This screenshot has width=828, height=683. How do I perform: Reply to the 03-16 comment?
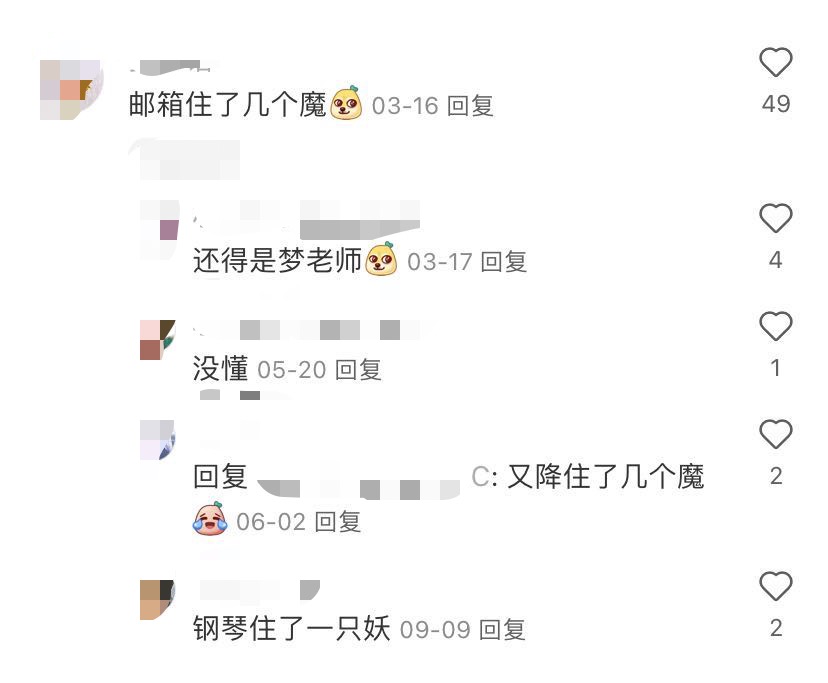point(470,106)
